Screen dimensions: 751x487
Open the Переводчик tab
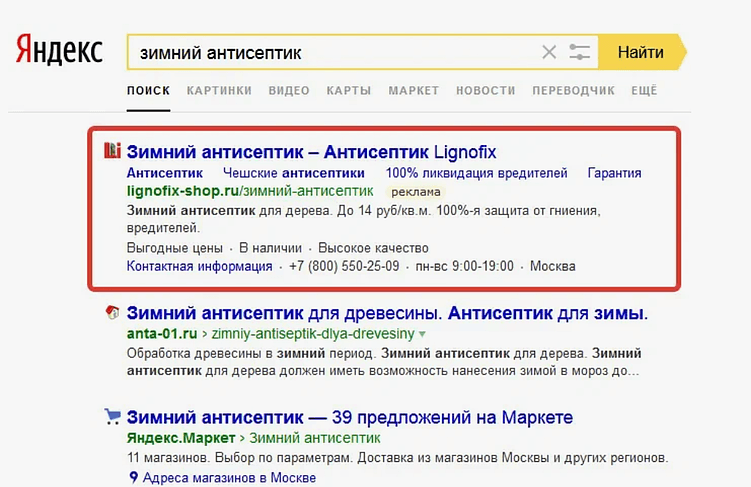coord(573,91)
